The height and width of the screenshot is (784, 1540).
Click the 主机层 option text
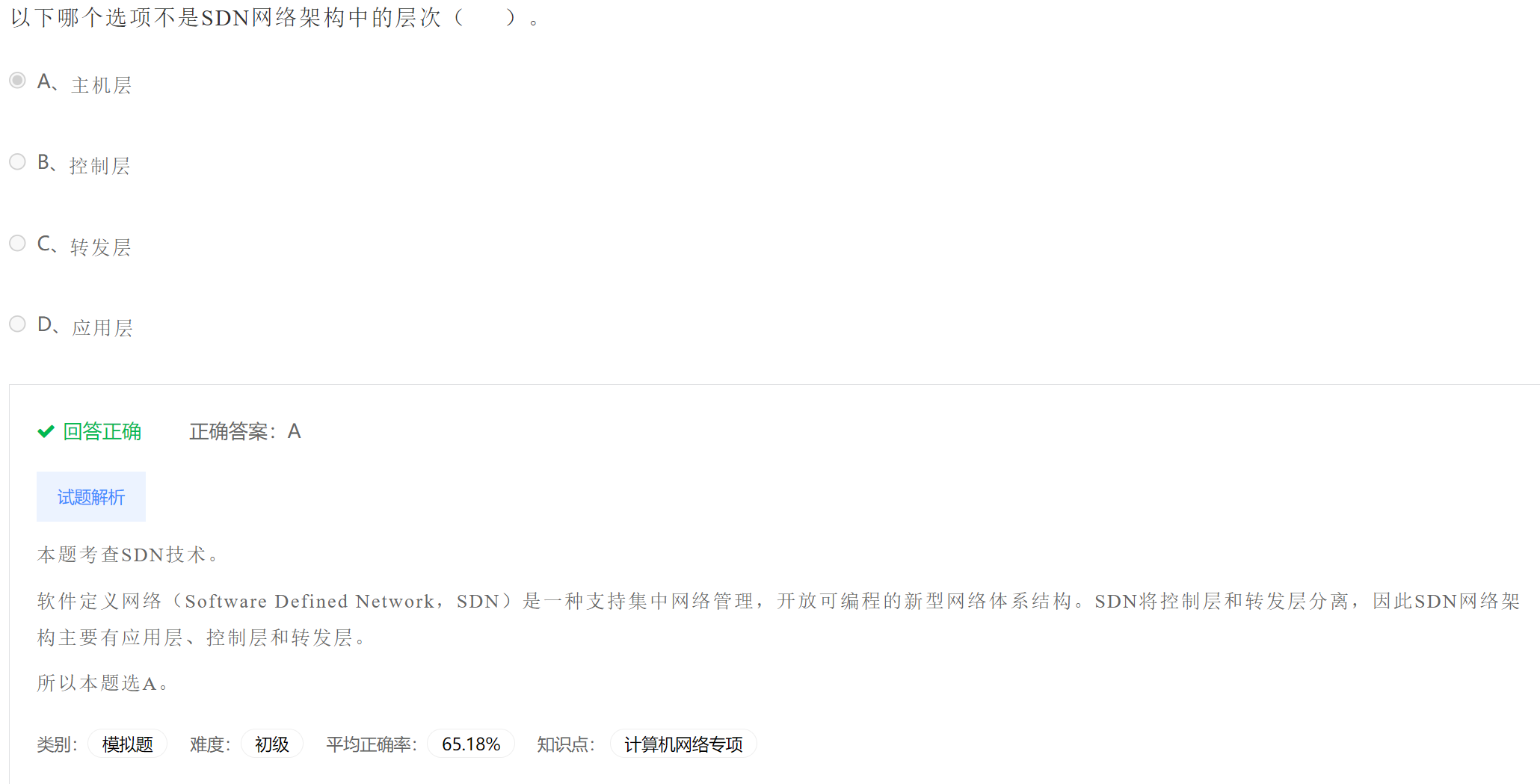(x=102, y=85)
